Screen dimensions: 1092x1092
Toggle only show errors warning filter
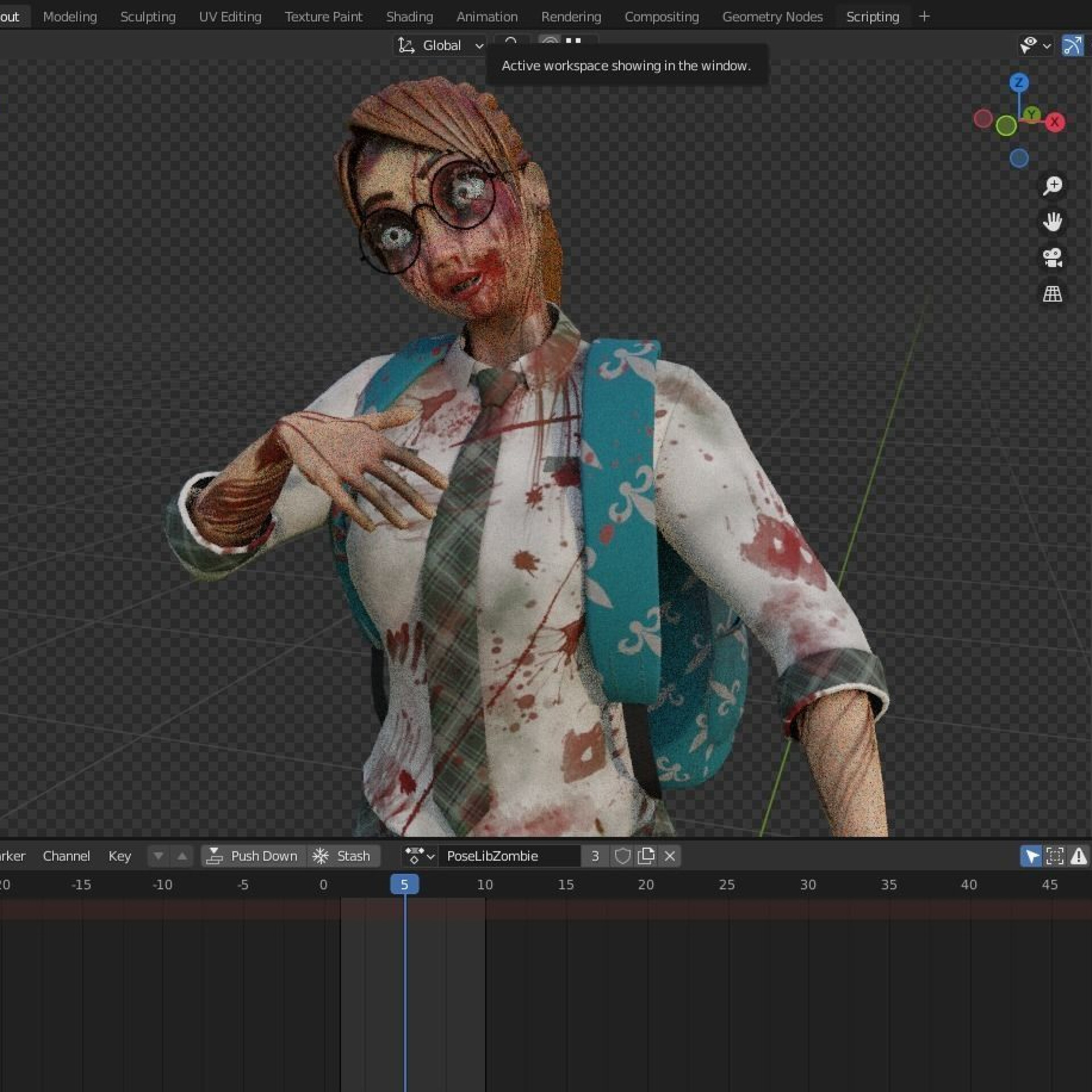1078,856
